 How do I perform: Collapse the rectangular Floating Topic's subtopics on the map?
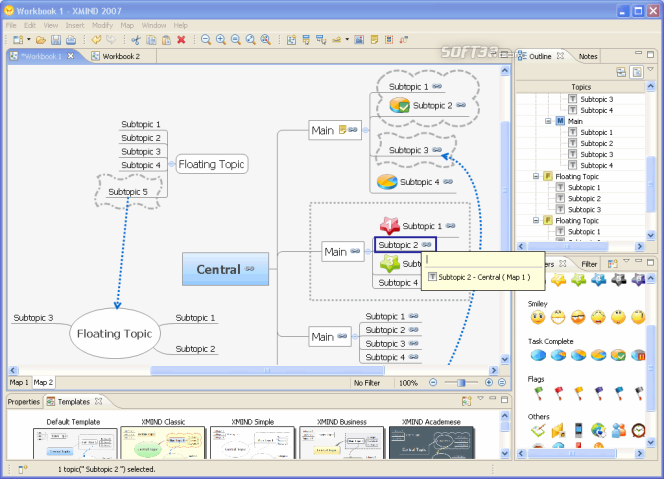[x=172, y=164]
